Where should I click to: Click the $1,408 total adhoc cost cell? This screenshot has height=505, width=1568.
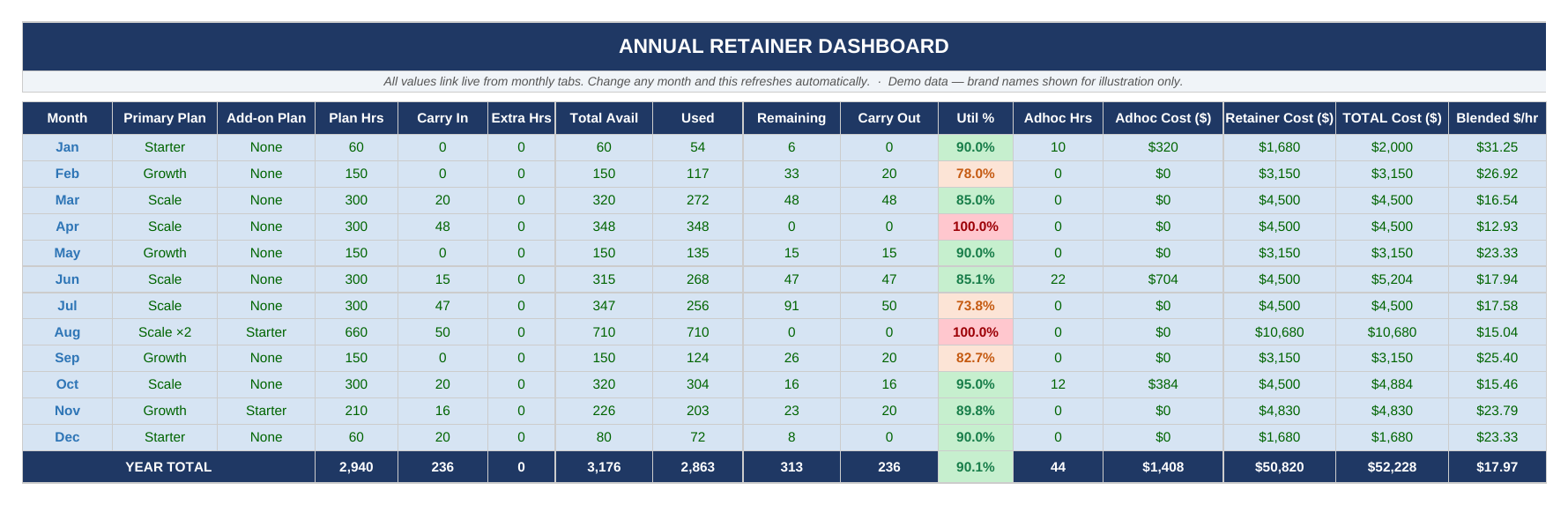click(x=1163, y=467)
